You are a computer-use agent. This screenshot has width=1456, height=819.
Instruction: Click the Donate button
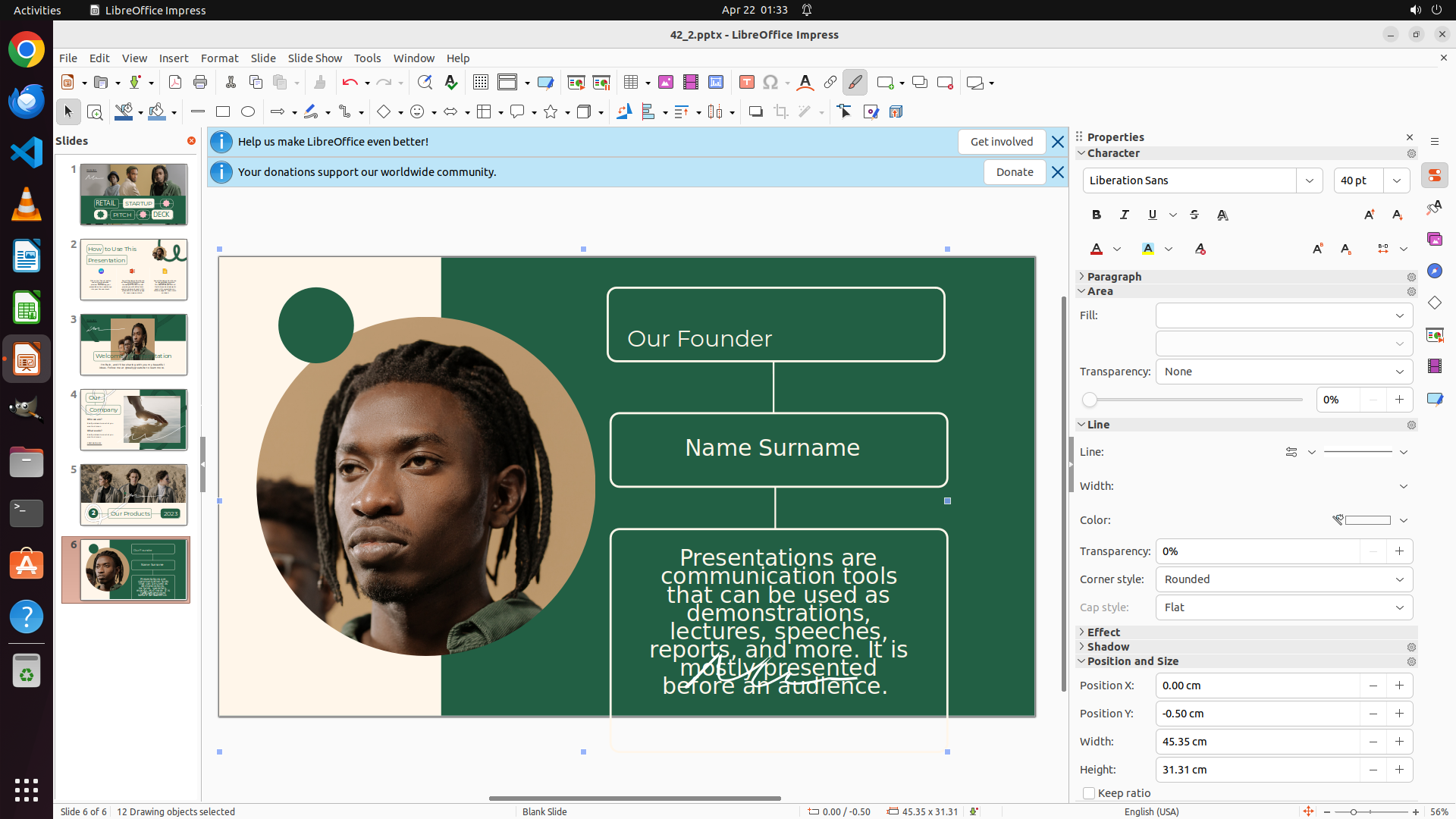1015,172
